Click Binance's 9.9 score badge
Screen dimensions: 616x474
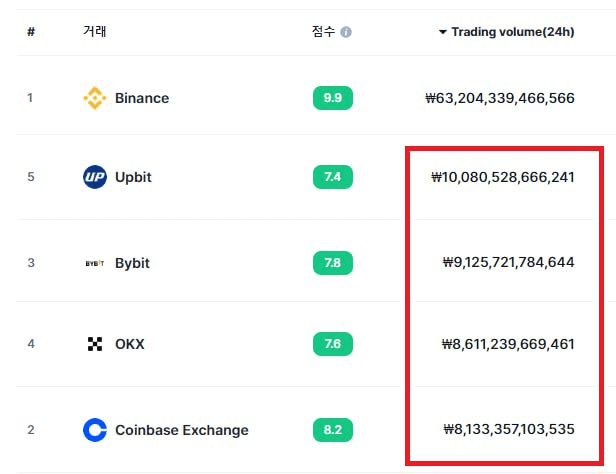pos(333,98)
